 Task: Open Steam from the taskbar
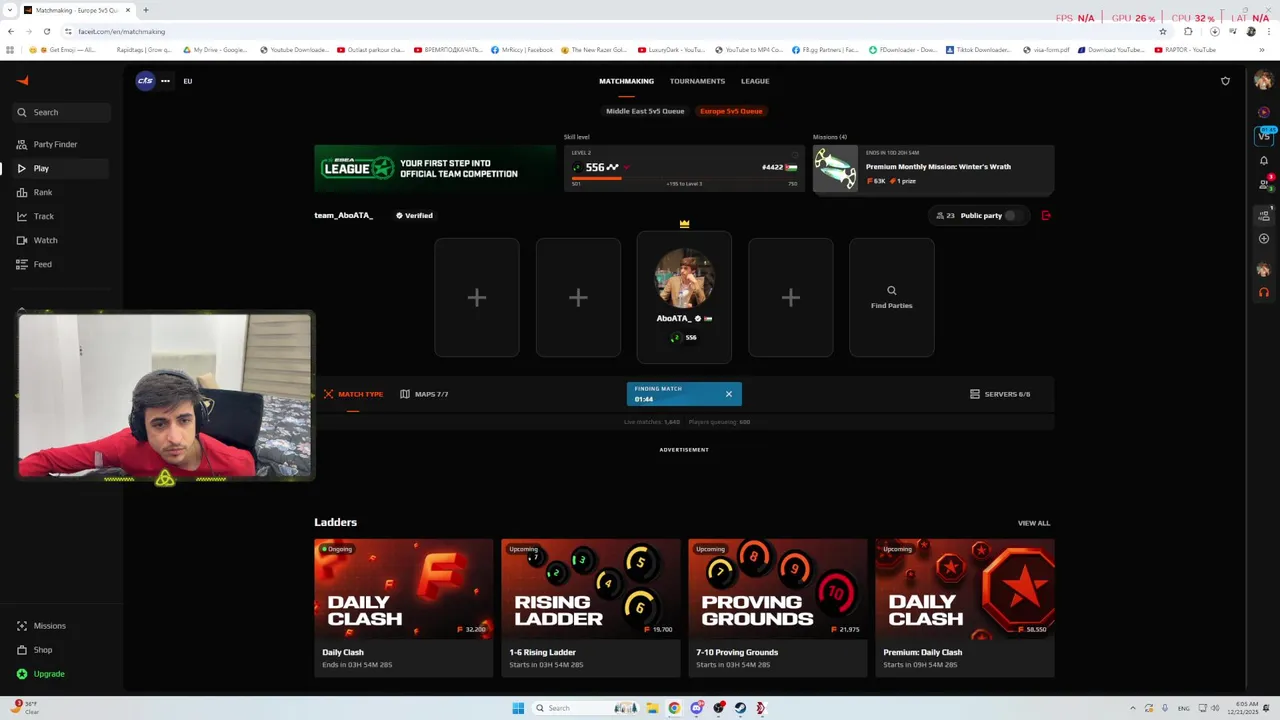tap(740, 708)
